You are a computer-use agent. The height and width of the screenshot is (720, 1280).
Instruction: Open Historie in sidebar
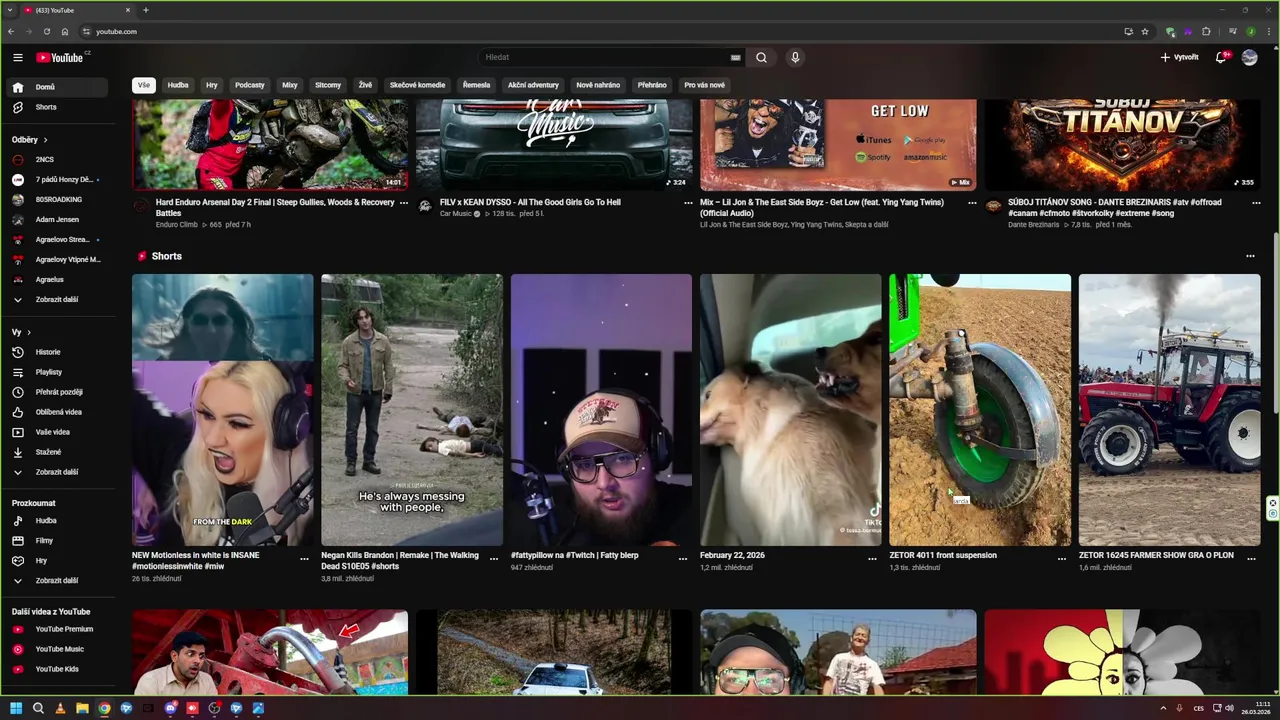(56, 352)
